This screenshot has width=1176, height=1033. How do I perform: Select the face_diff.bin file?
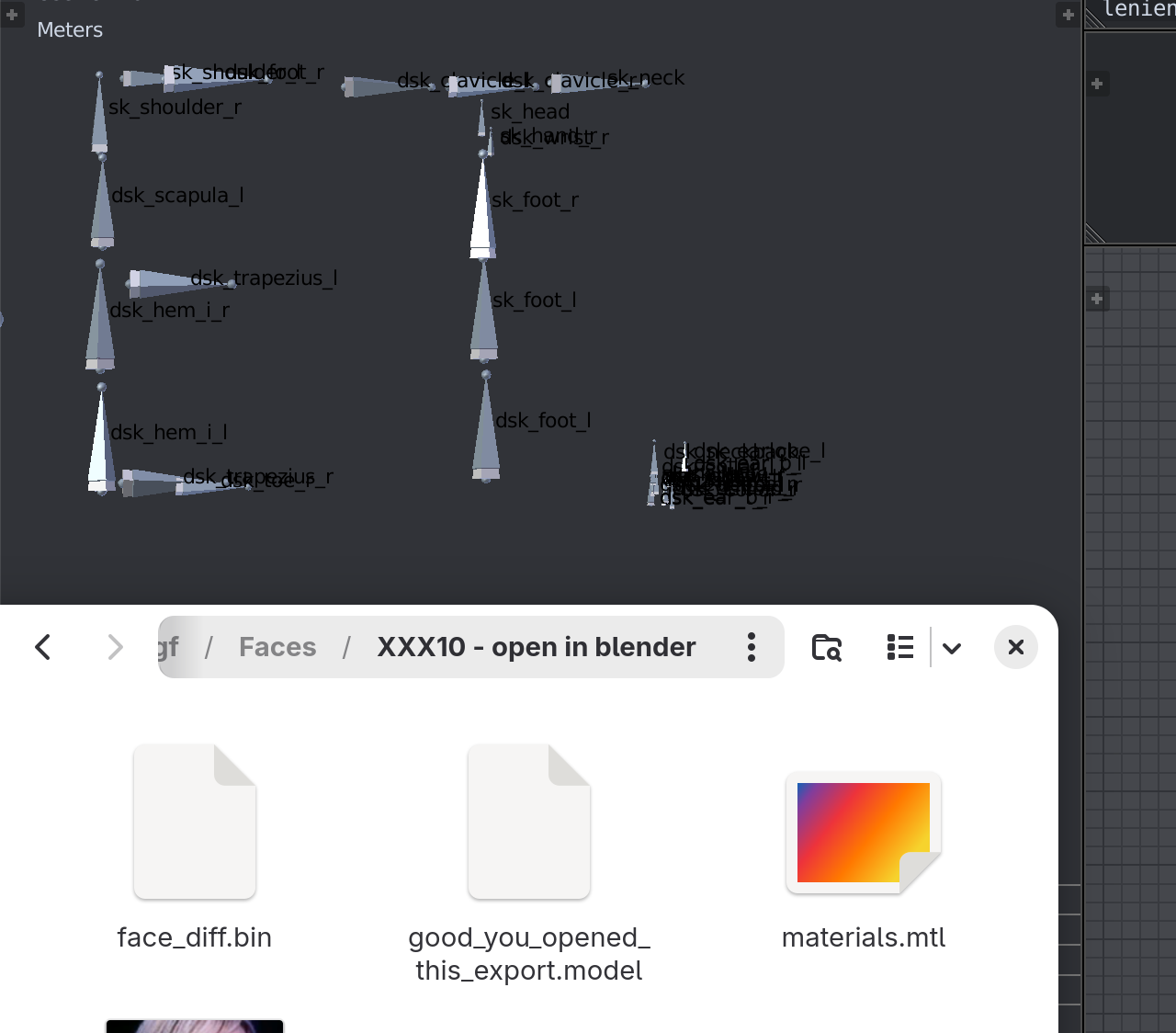click(x=195, y=821)
